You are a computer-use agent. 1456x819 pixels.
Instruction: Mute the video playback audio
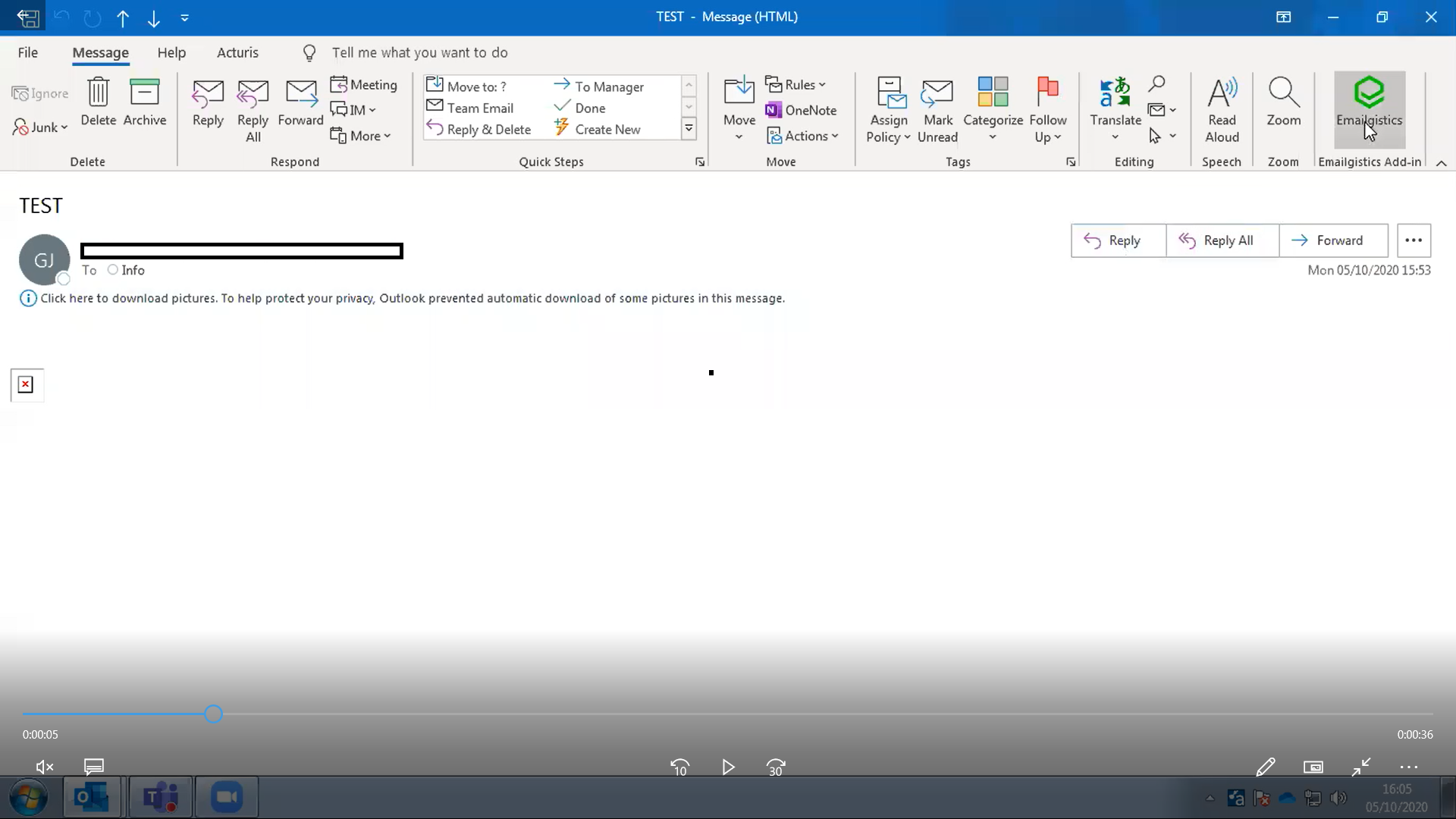[x=43, y=767]
